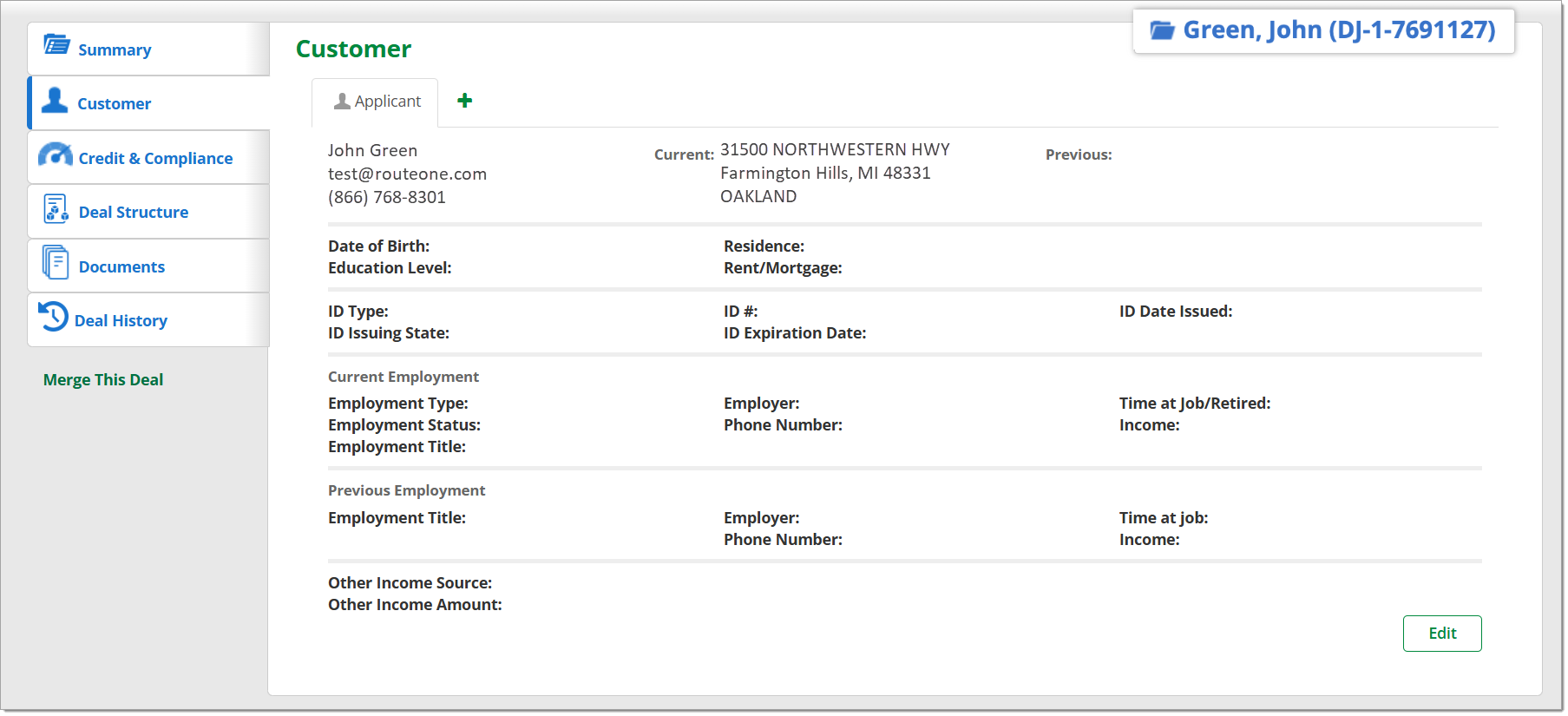This screenshot has height=716, width=1568.
Task: Click the Employment Type label
Action: pyautogui.click(x=398, y=404)
